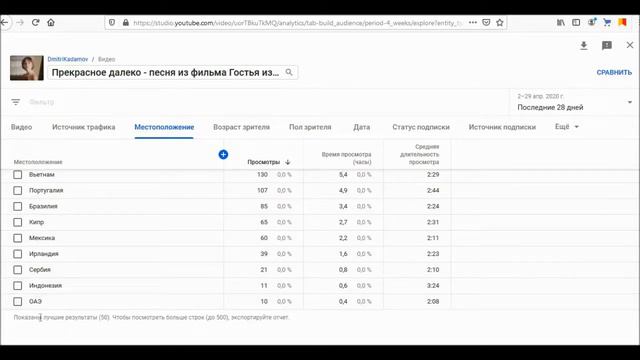Click the СРАВНИТЬ button
The height and width of the screenshot is (360, 640).
[614, 72]
